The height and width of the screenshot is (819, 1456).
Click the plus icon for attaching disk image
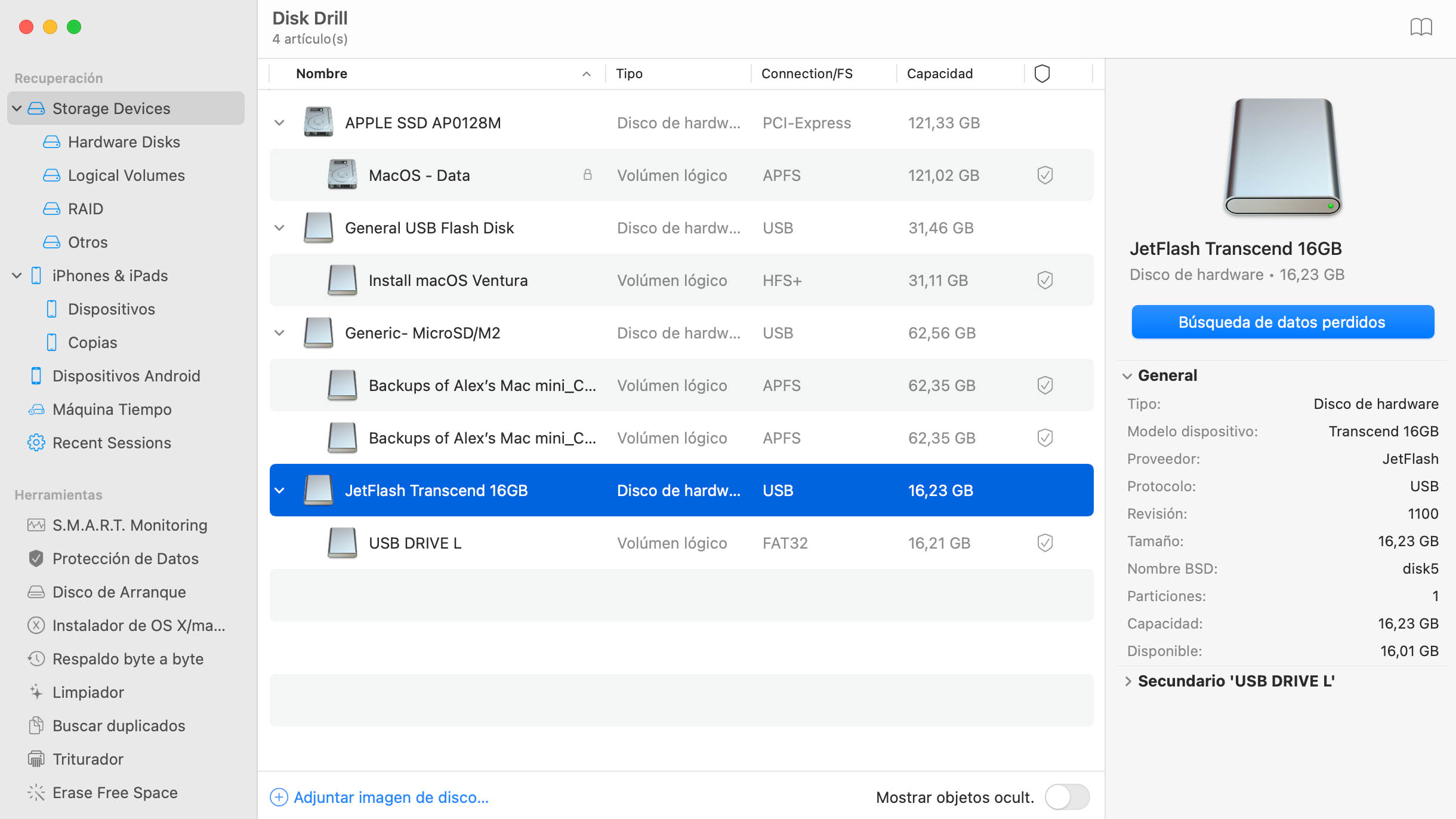[279, 797]
